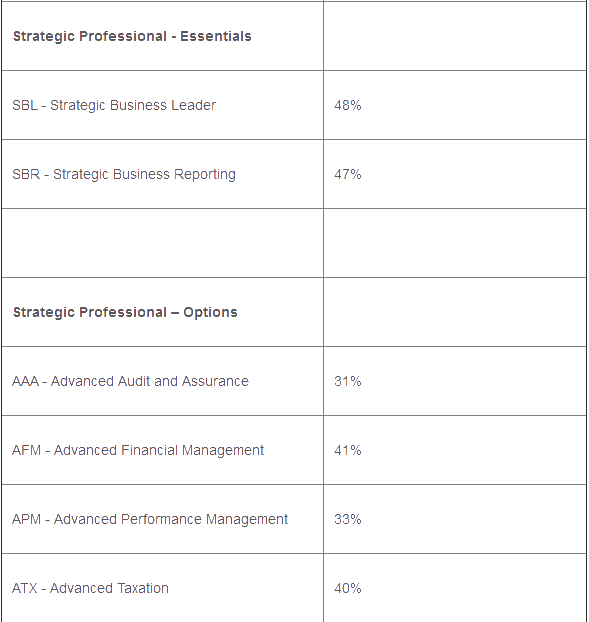589x622 pixels.
Task: Click the 33% pass rate value
Action: [347, 519]
